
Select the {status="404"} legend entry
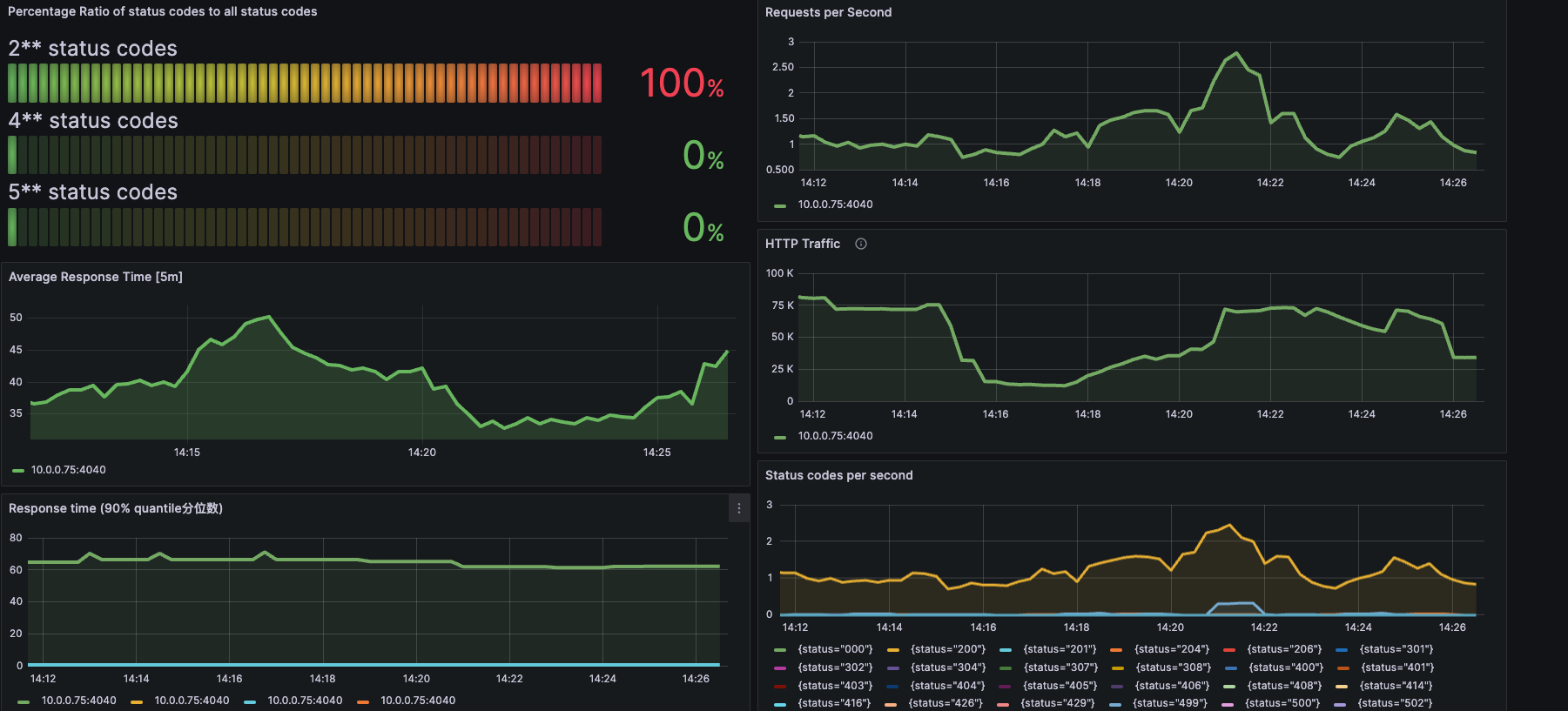click(948, 686)
